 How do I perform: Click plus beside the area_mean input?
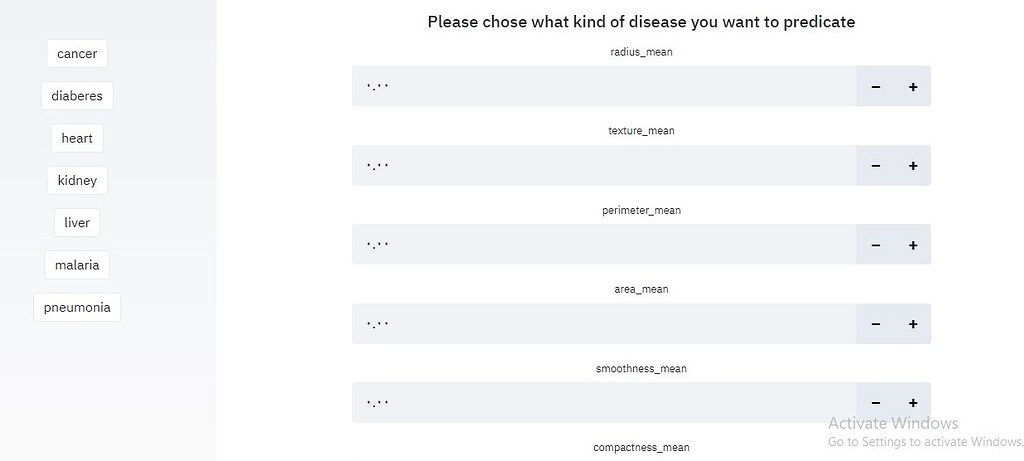click(x=912, y=324)
